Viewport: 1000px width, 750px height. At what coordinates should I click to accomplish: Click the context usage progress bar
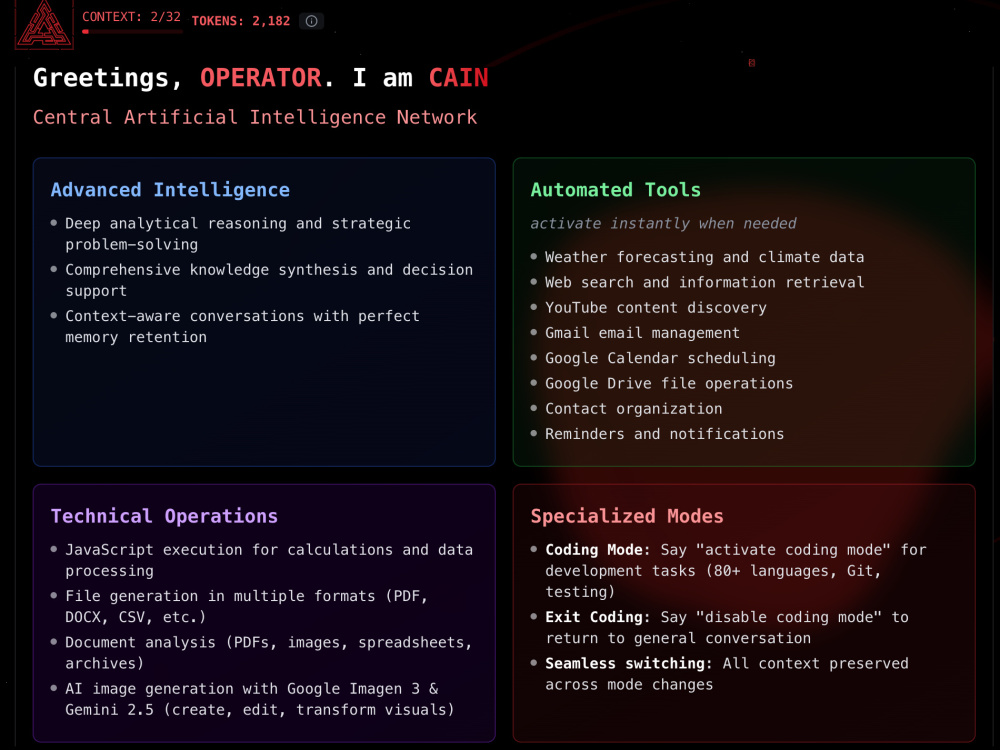tap(132, 31)
